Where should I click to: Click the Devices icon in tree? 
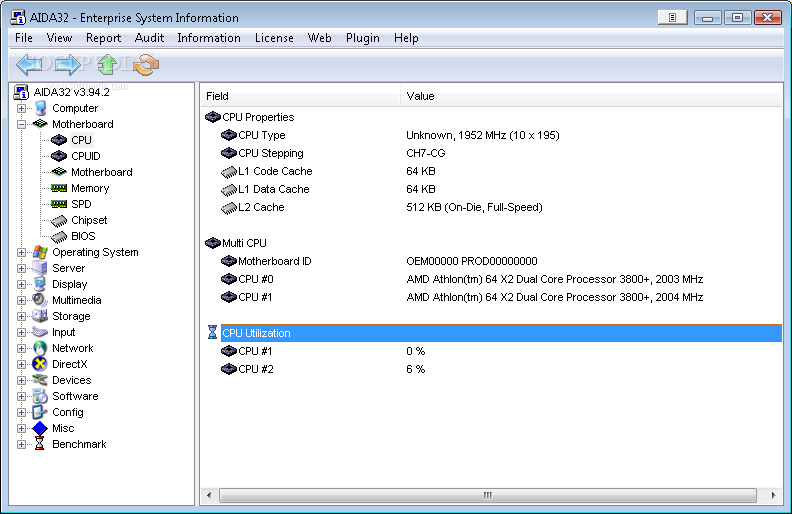pos(40,380)
